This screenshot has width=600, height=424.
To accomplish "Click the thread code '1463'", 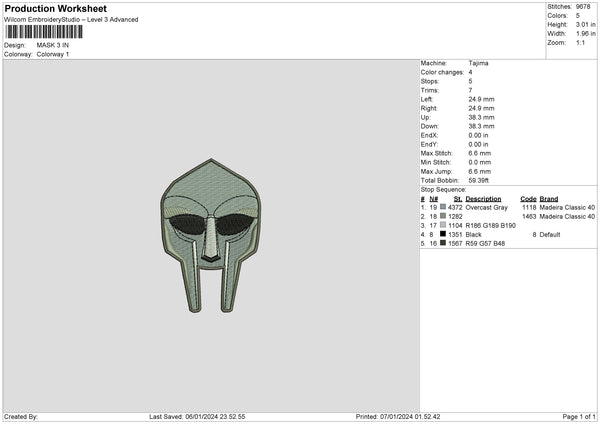I will [x=529, y=217].
